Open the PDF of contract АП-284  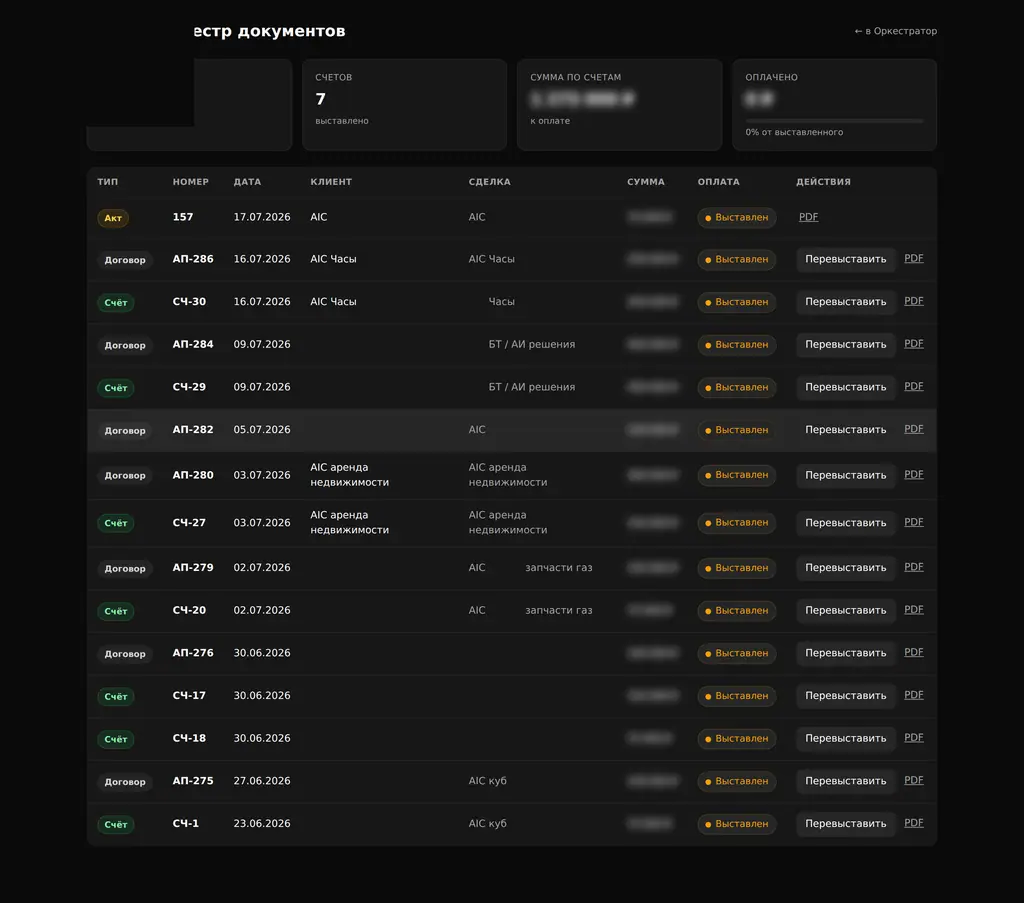click(914, 343)
